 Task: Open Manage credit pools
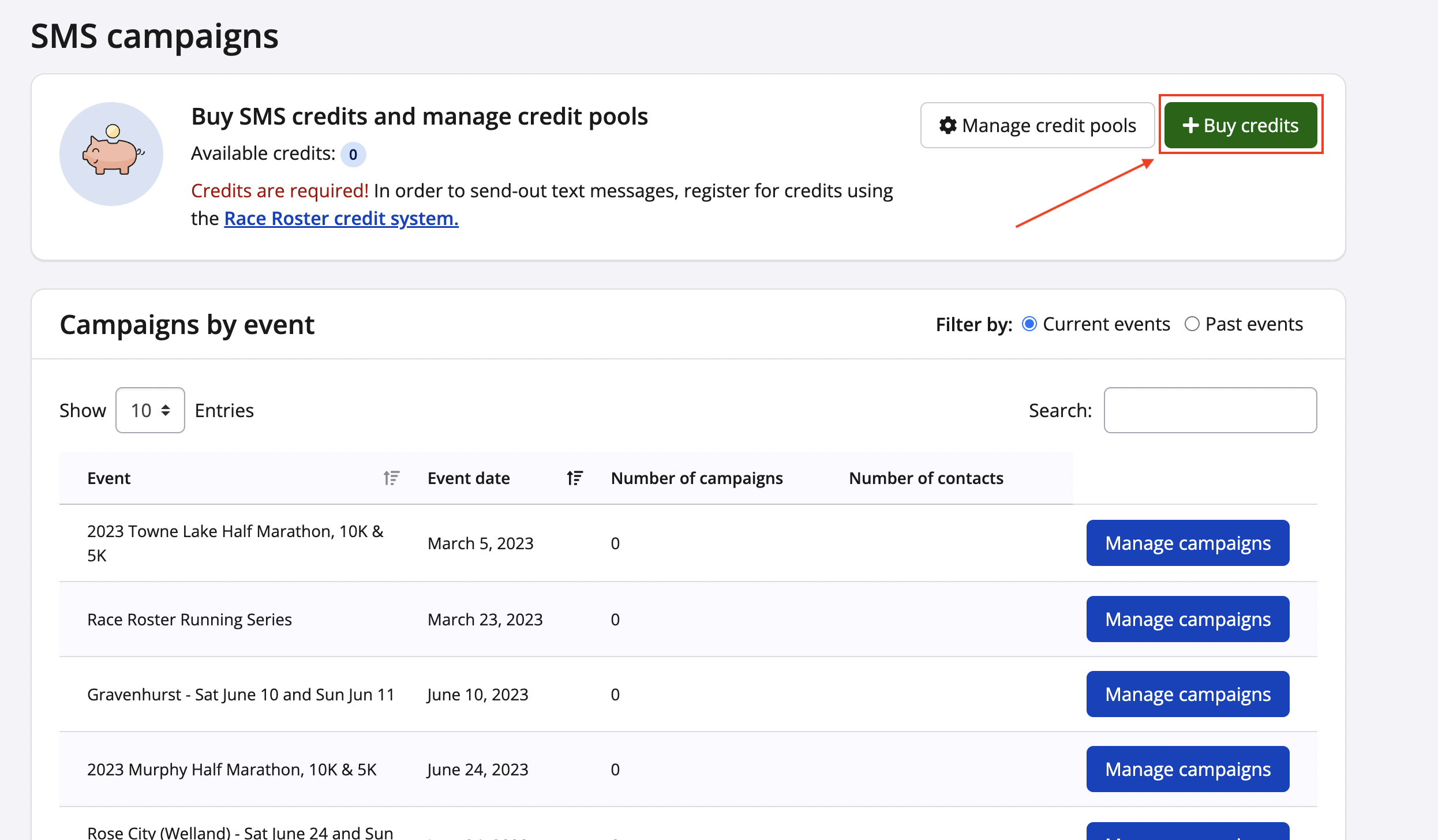[x=1037, y=125]
